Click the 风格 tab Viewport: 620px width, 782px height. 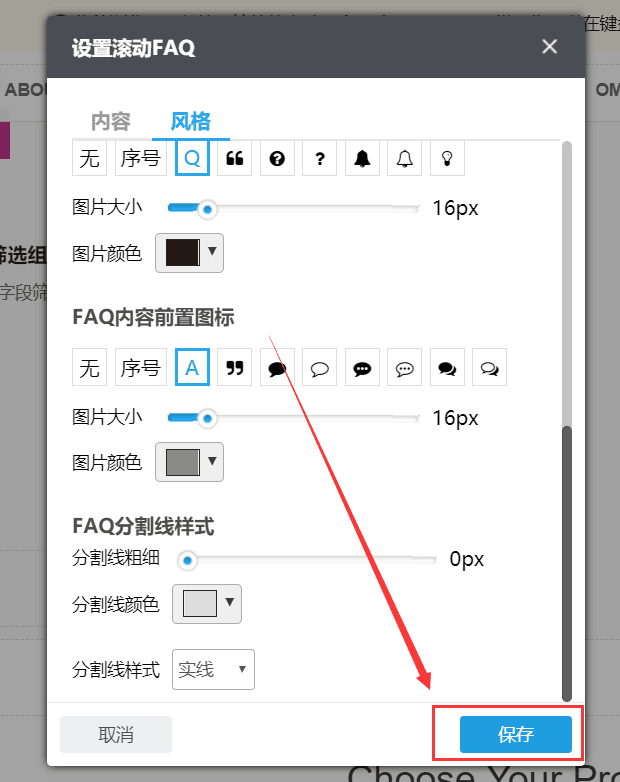pyautogui.click(x=191, y=122)
